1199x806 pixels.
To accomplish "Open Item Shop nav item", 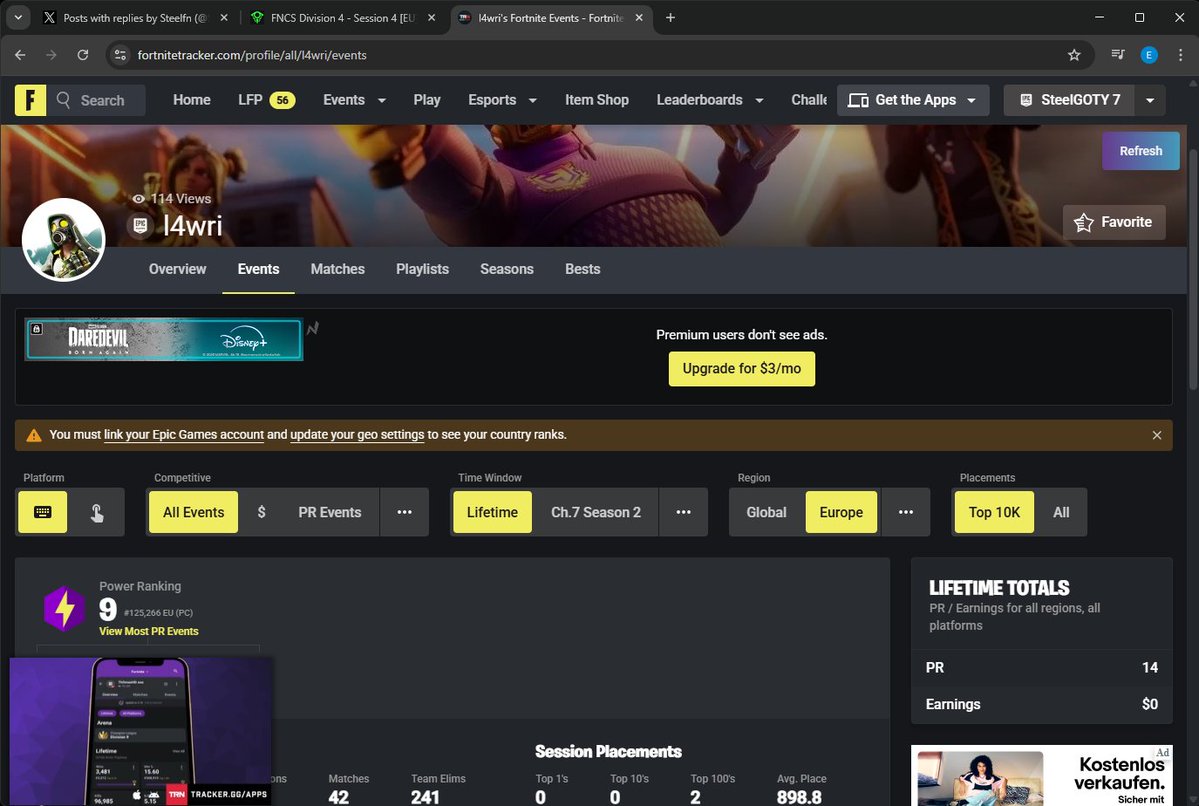I will [596, 100].
